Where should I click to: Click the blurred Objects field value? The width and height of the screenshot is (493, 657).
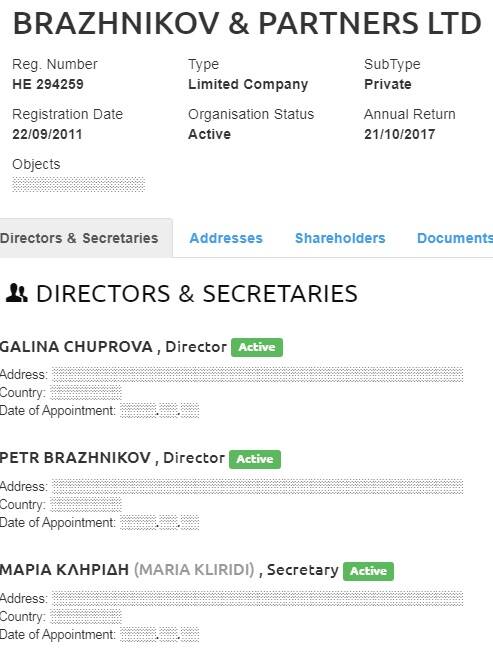[79, 184]
